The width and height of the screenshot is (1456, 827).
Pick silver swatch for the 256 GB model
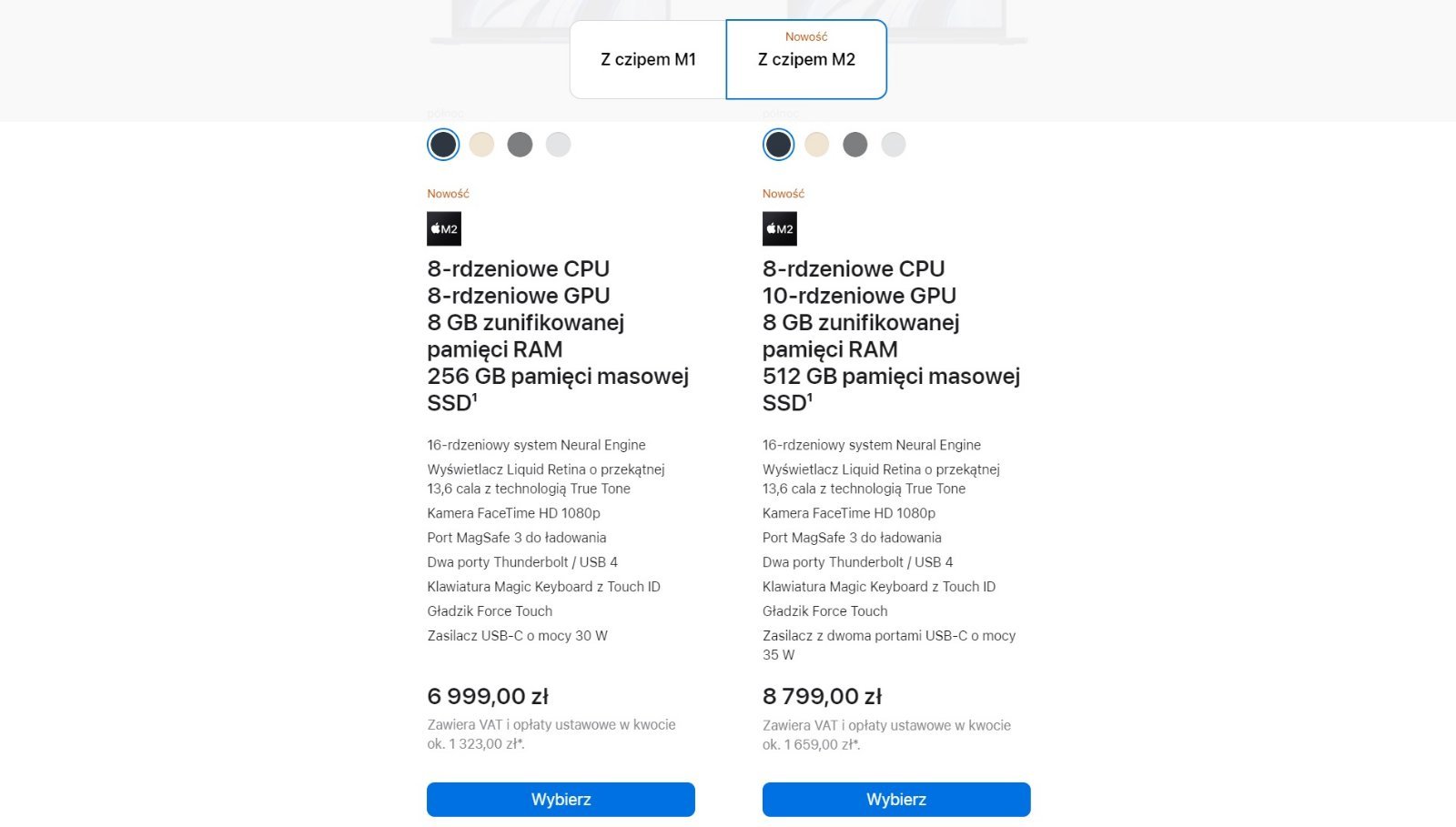(558, 145)
